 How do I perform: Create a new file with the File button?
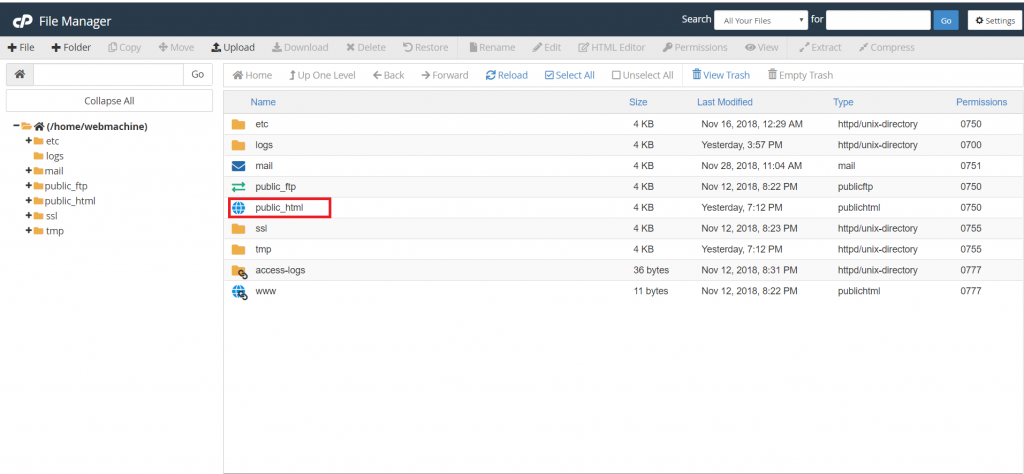click(x=21, y=48)
